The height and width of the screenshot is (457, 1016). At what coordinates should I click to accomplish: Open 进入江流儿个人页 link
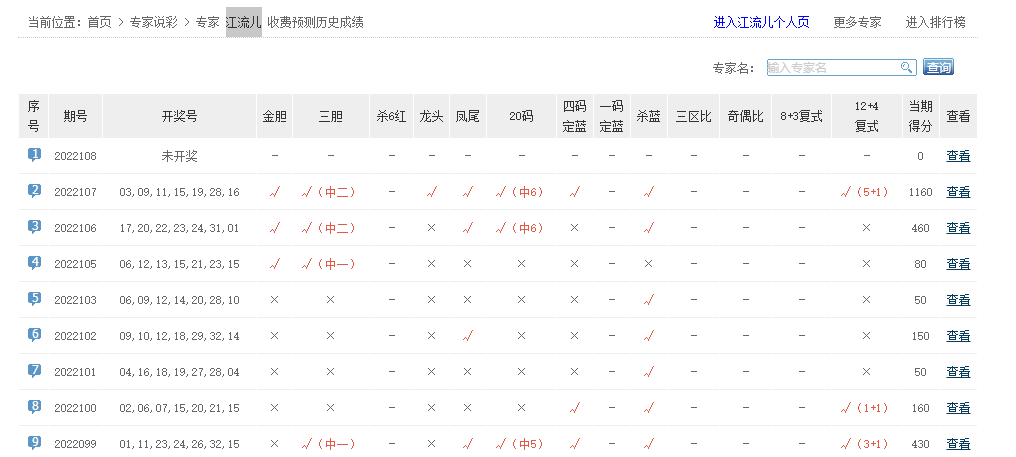click(761, 22)
